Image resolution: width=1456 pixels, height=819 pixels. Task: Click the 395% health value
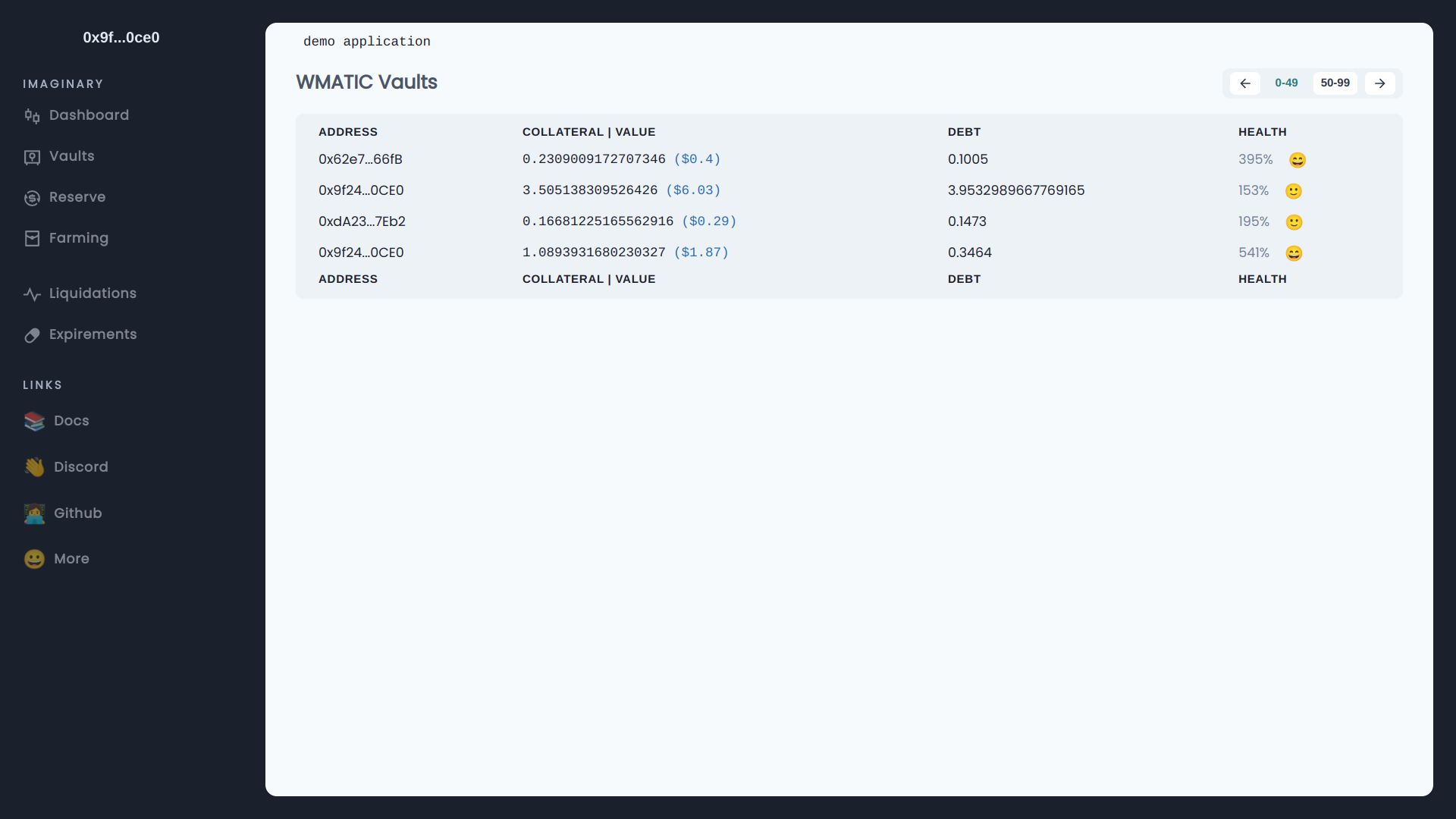(x=1256, y=159)
